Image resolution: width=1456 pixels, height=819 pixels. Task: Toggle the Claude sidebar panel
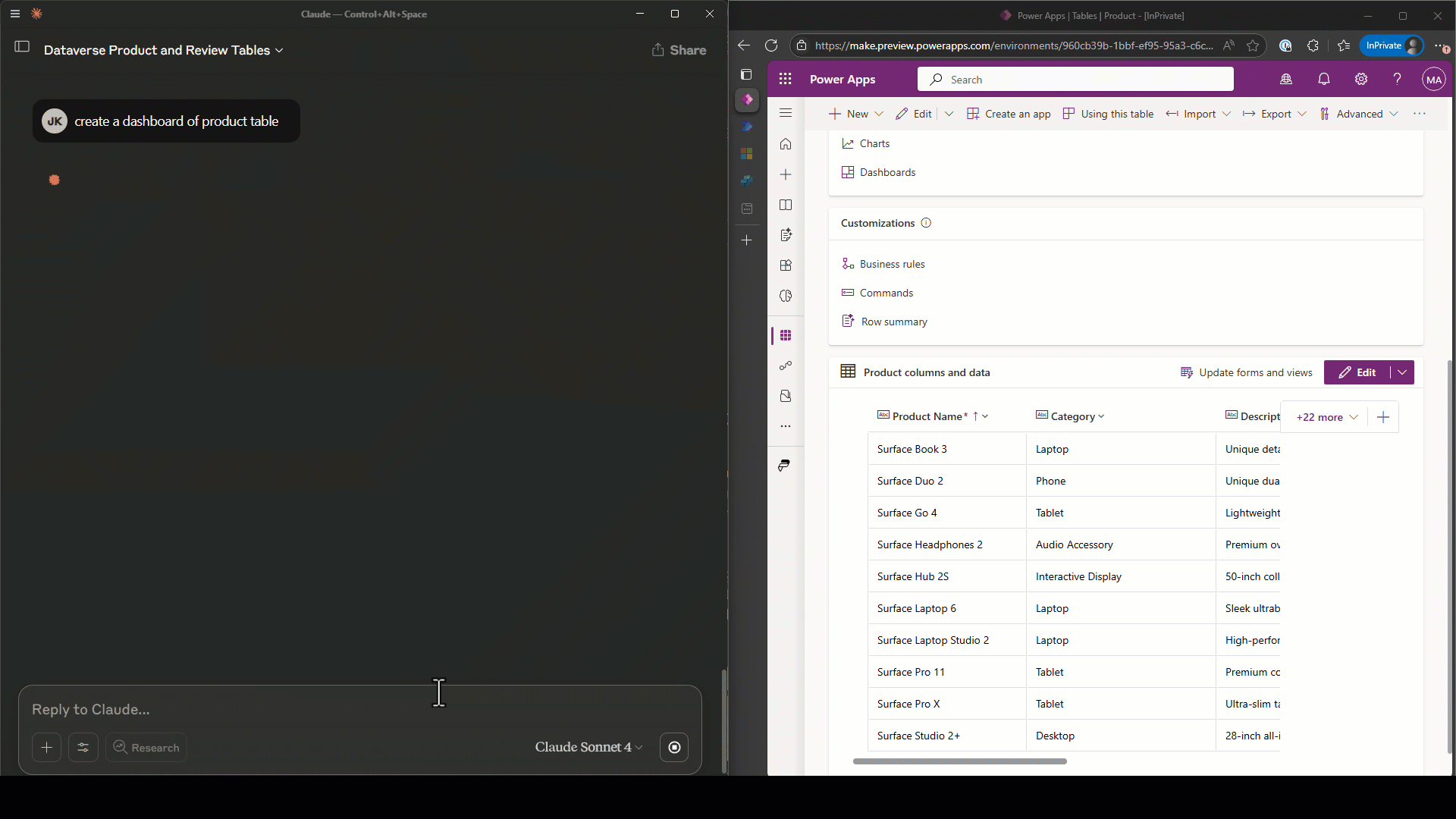pyautogui.click(x=22, y=47)
